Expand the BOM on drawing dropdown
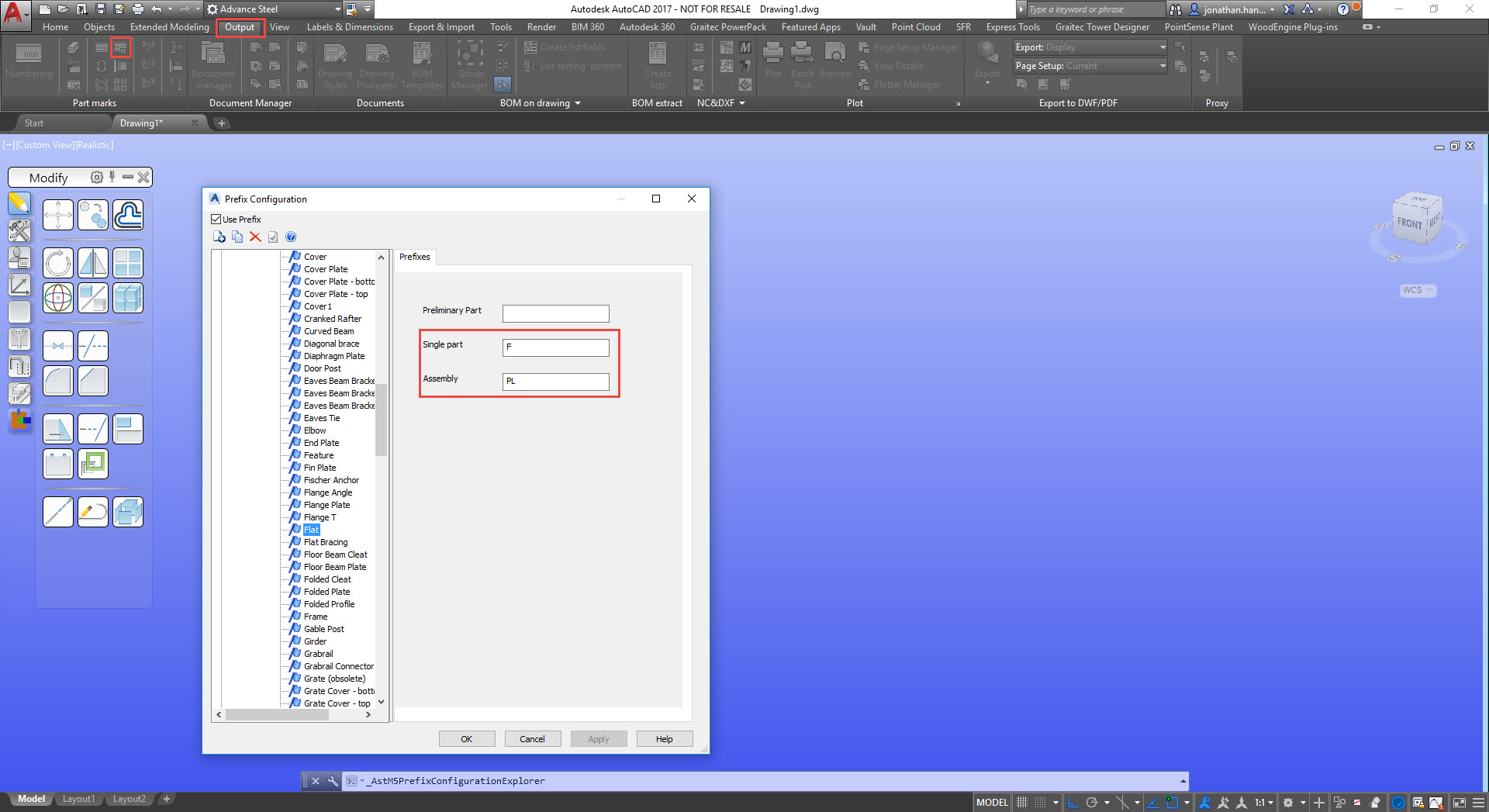The height and width of the screenshot is (812, 1489). (577, 102)
